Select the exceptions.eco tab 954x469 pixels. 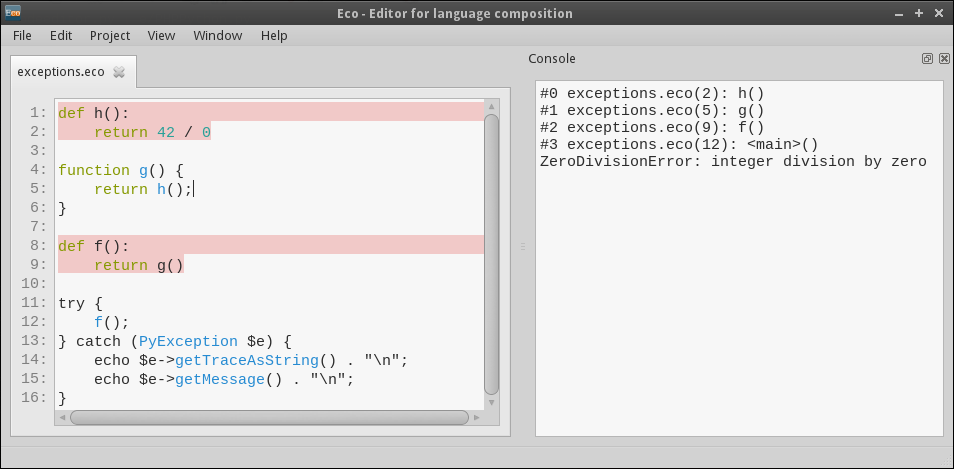click(60, 72)
